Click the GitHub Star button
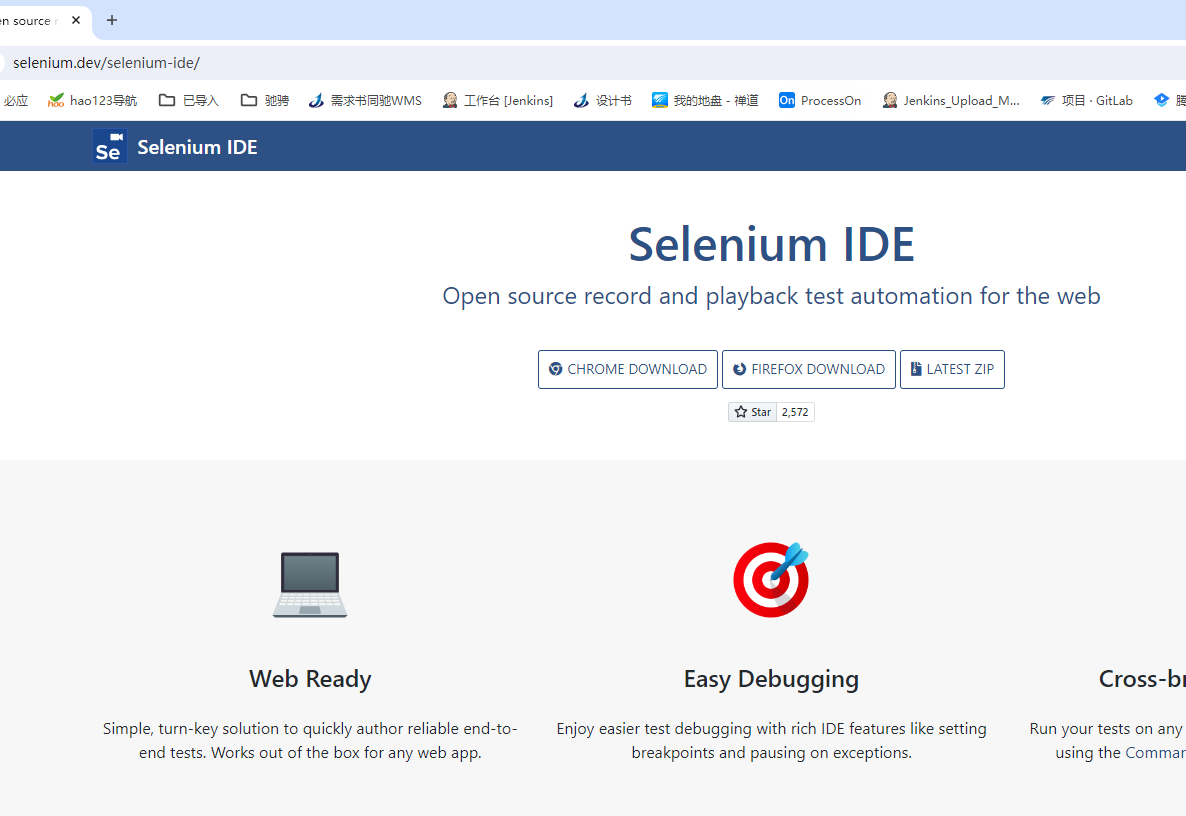Image resolution: width=1186 pixels, height=816 pixels. coord(753,412)
